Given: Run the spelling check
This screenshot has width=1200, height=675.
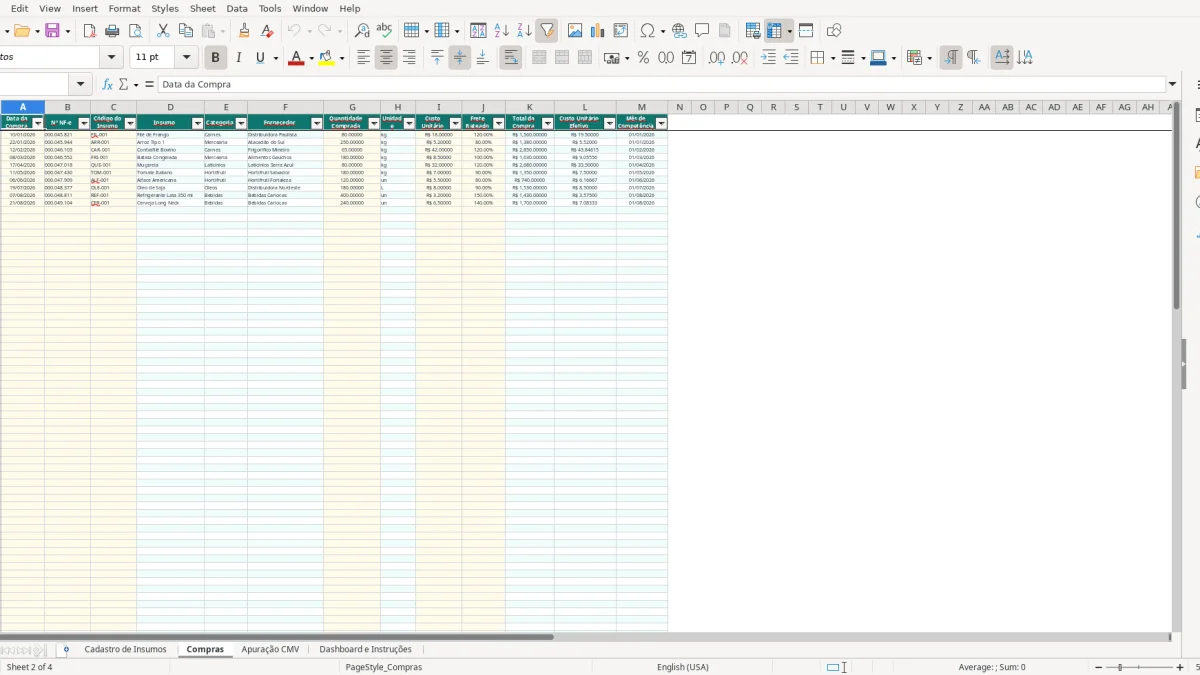Looking at the screenshot, I should pos(384,31).
